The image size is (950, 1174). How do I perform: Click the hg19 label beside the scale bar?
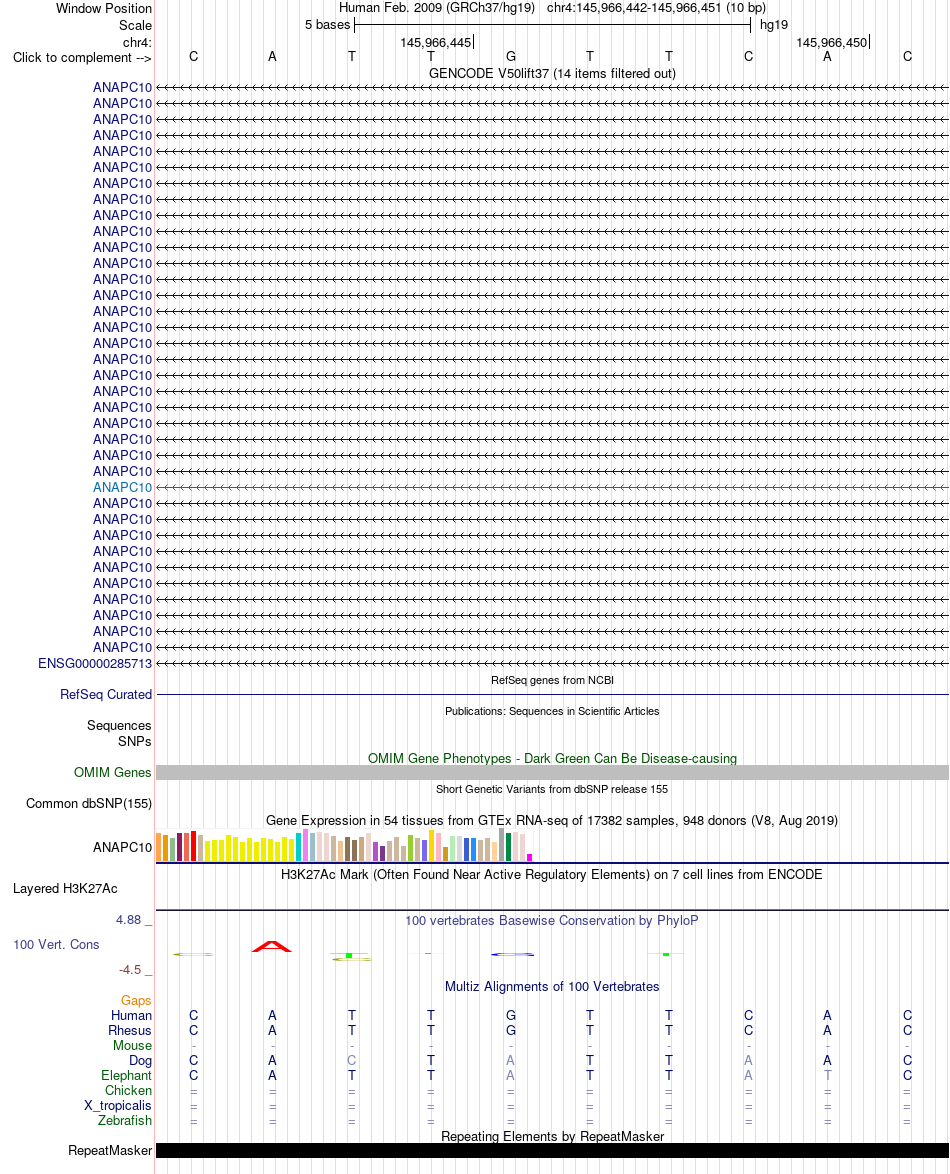773,25
